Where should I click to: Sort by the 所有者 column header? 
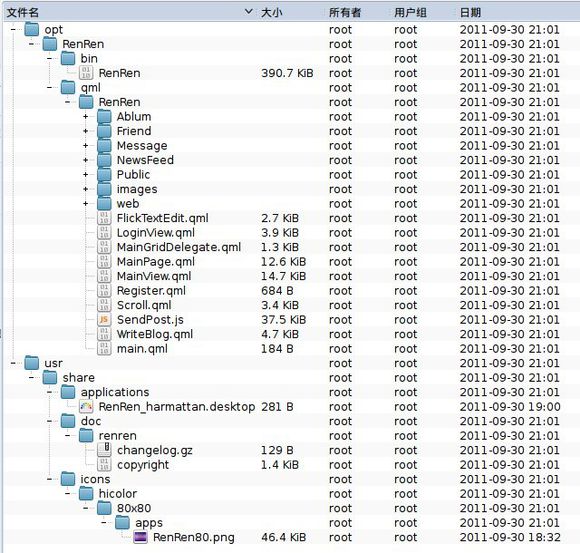[357, 13]
